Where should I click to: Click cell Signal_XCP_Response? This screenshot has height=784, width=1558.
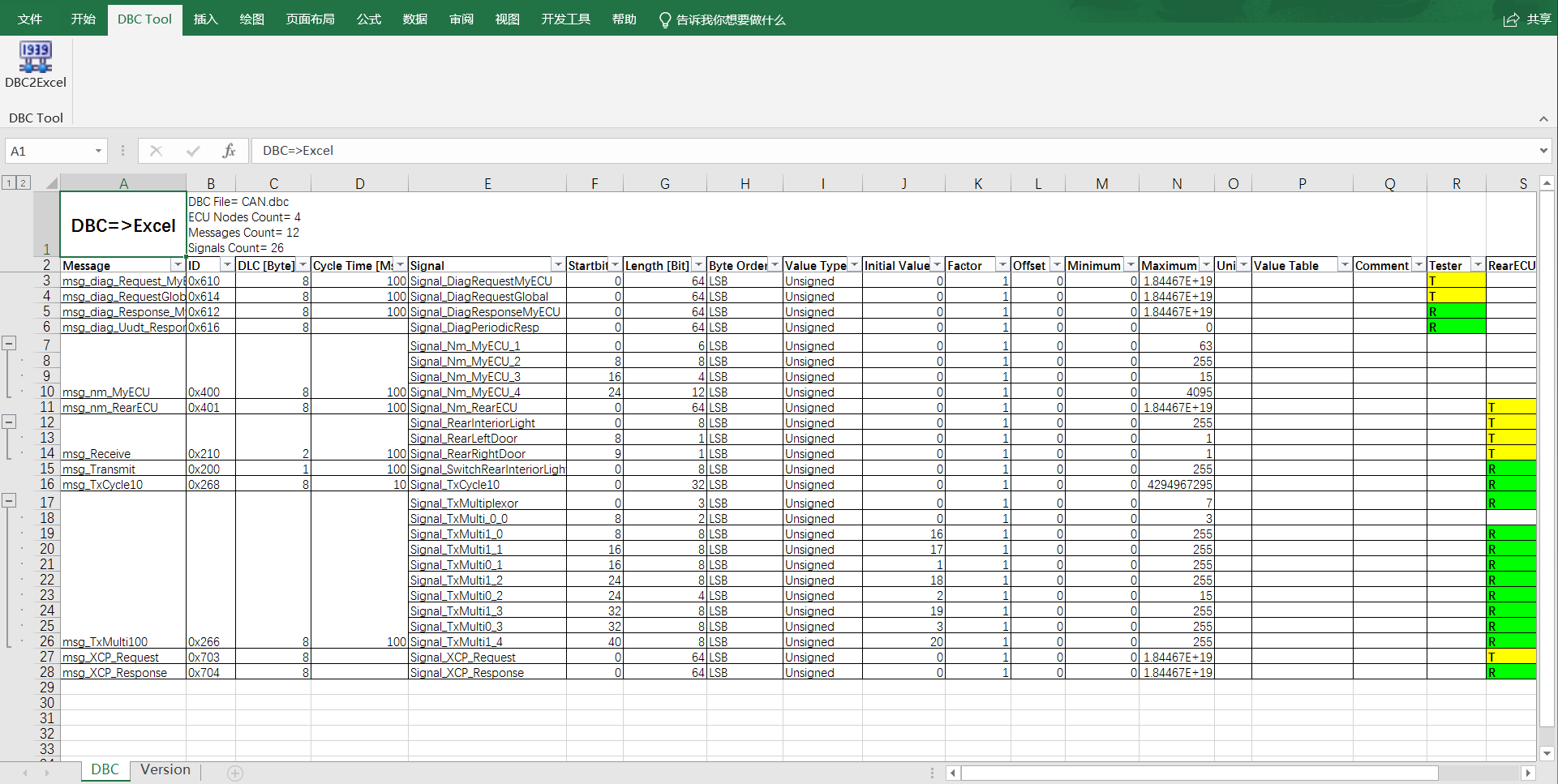click(x=487, y=673)
